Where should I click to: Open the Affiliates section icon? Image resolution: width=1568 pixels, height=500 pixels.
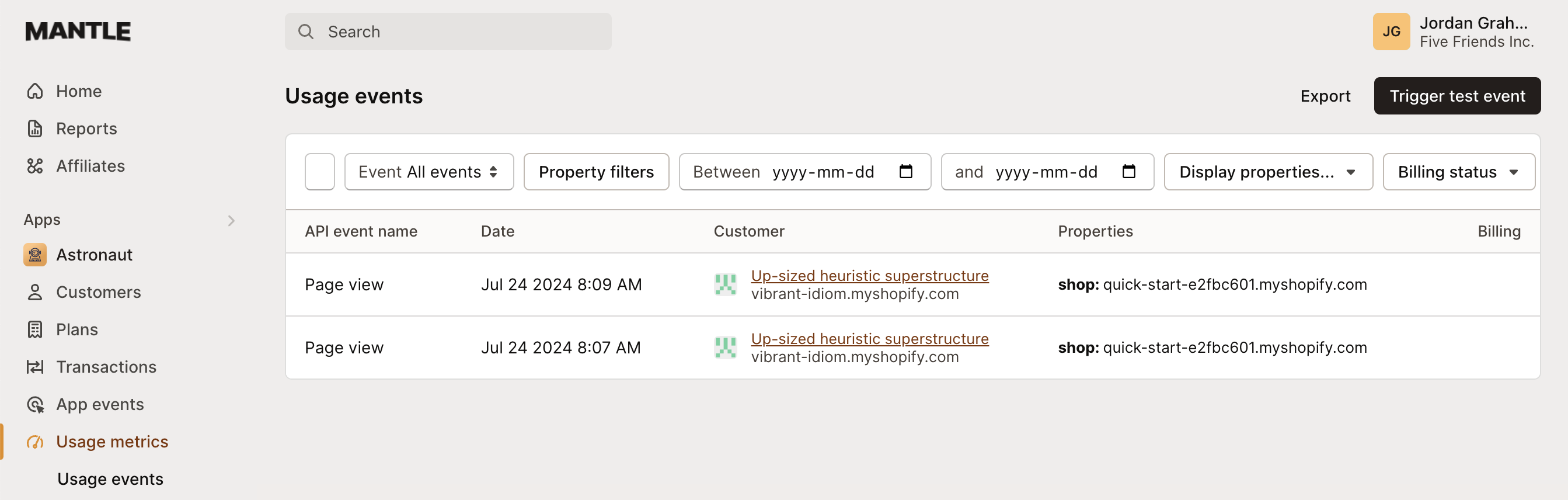tap(34, 166)
